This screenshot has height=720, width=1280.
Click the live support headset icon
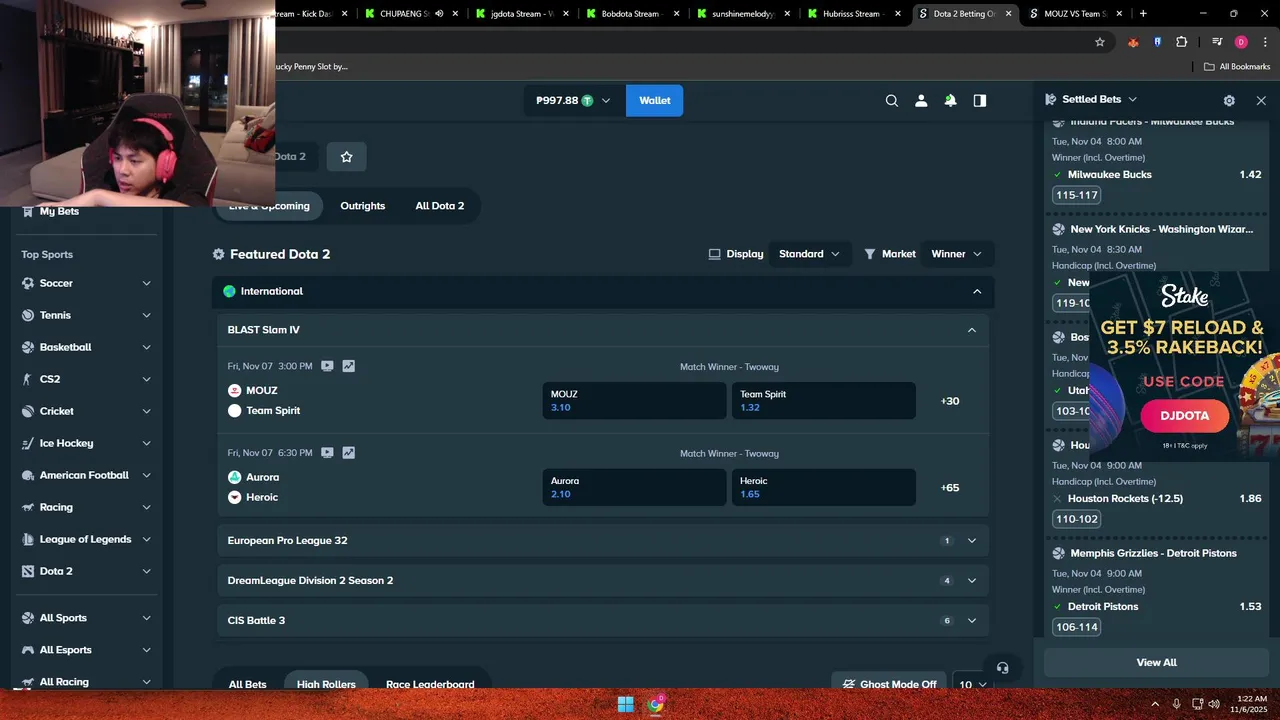1003,668
